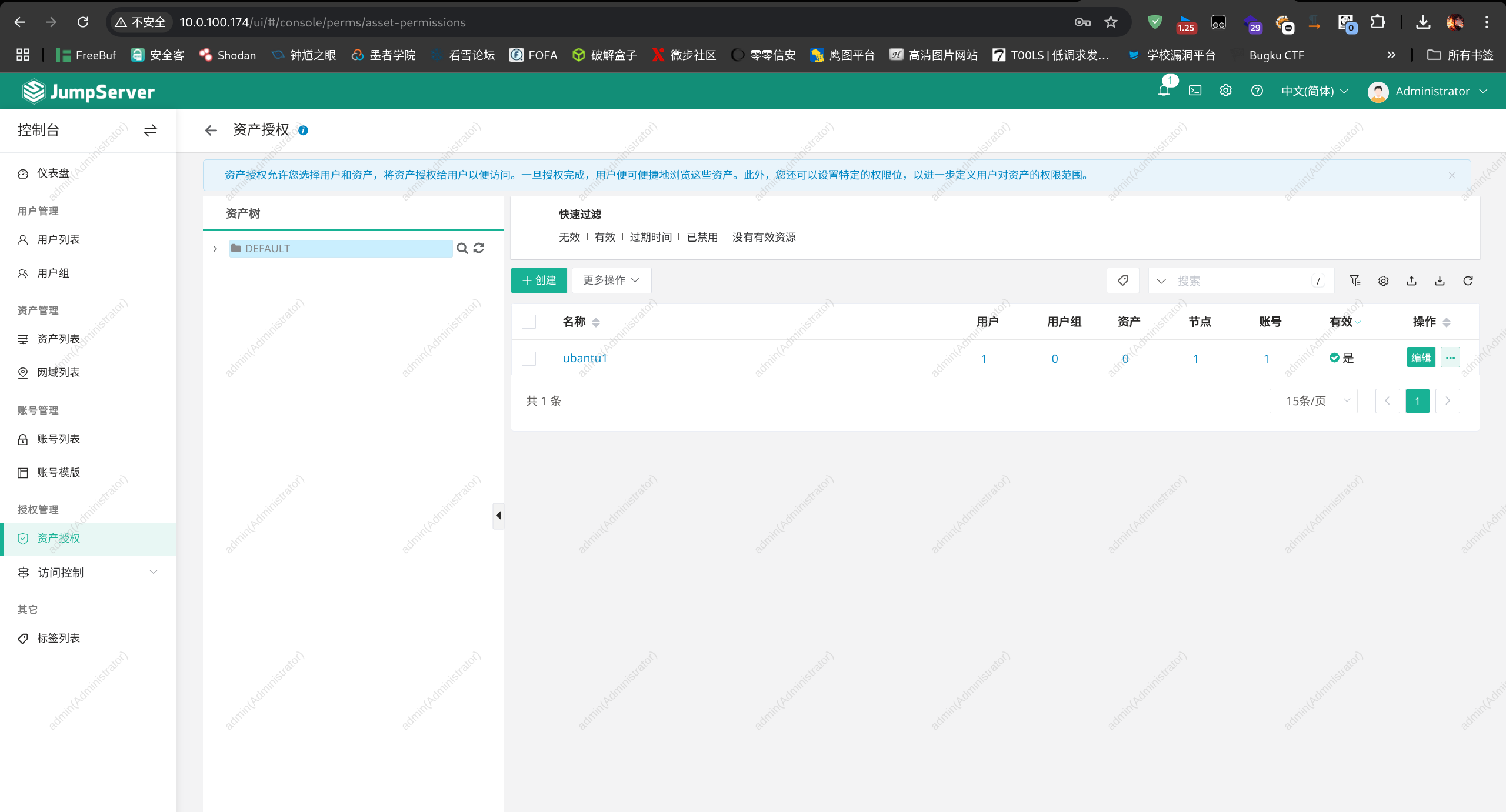Open 用户列表 in the sidebar
This screenshot has width=1506, height=812.
[x=58, y=239]
